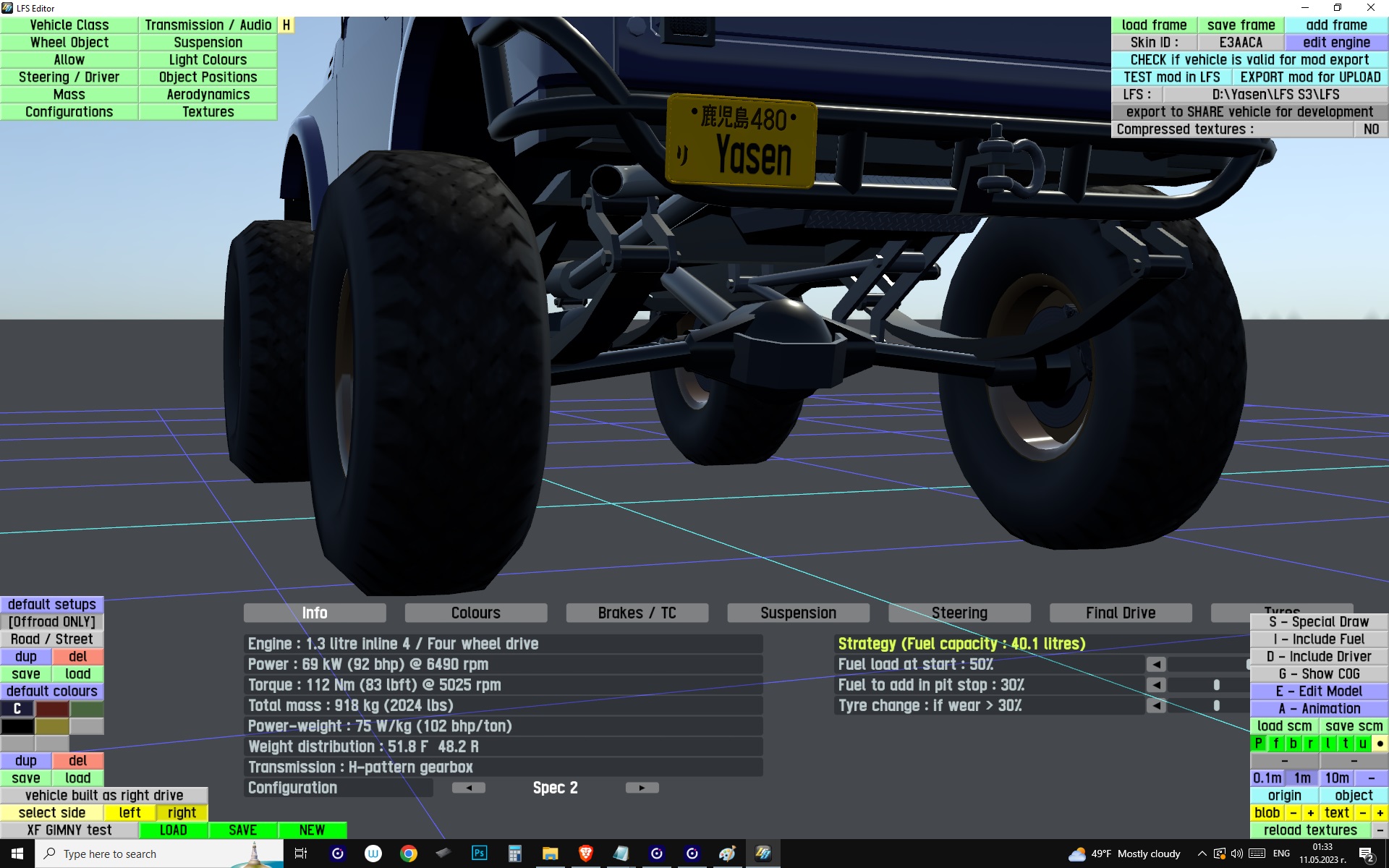Open the Final Drive tab

coord(1120,613)
